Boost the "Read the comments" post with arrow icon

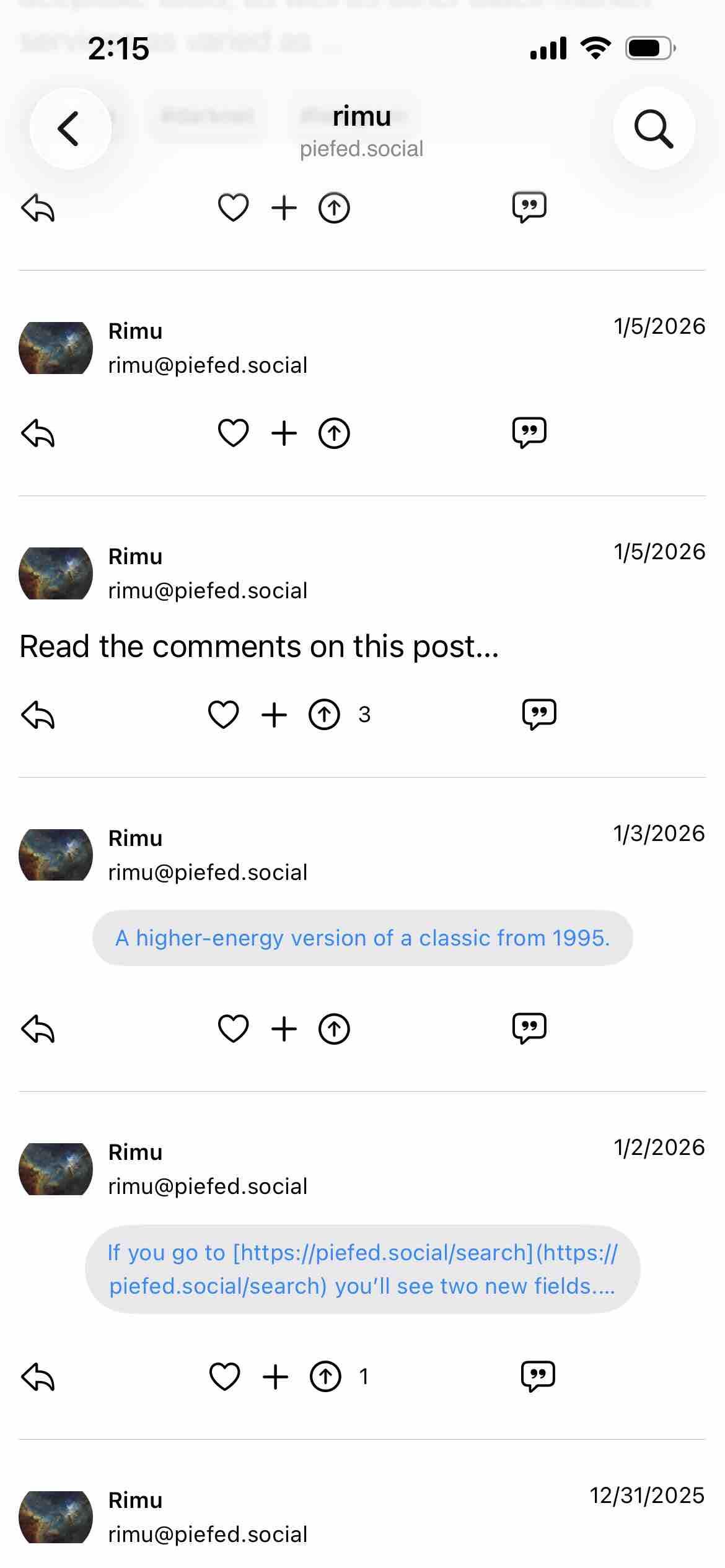click(324, 715)
